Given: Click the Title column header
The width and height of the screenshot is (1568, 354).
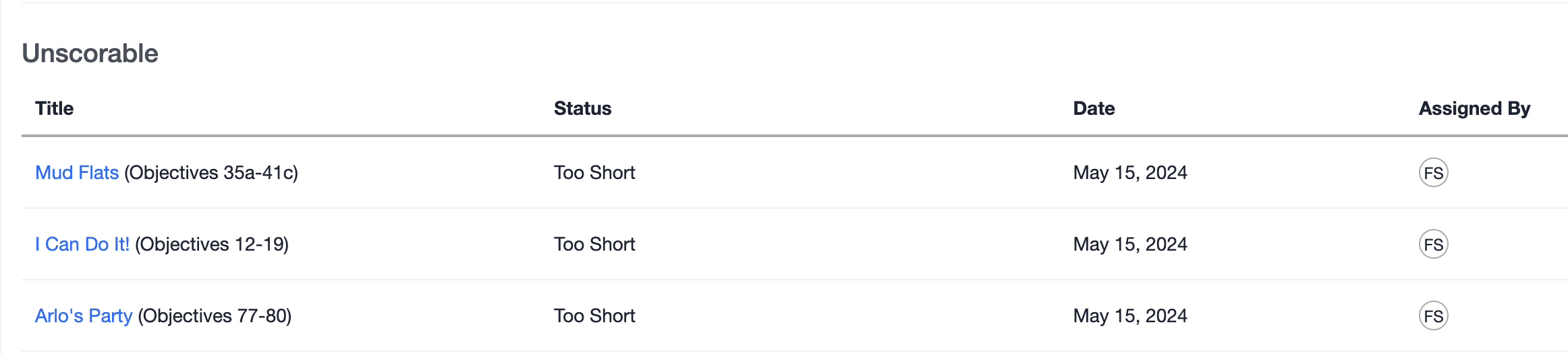Looking at the screenshot, I should coord(54,109).
